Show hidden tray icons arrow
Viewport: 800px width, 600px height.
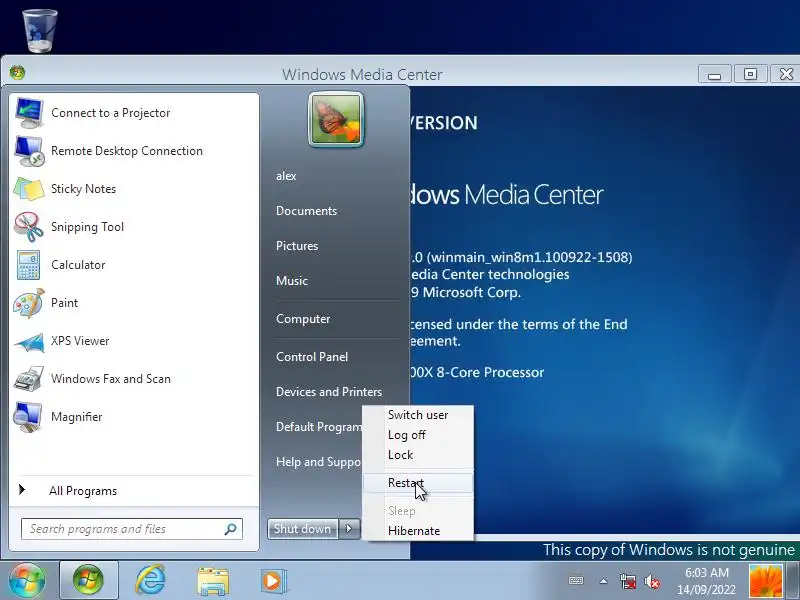604,581
